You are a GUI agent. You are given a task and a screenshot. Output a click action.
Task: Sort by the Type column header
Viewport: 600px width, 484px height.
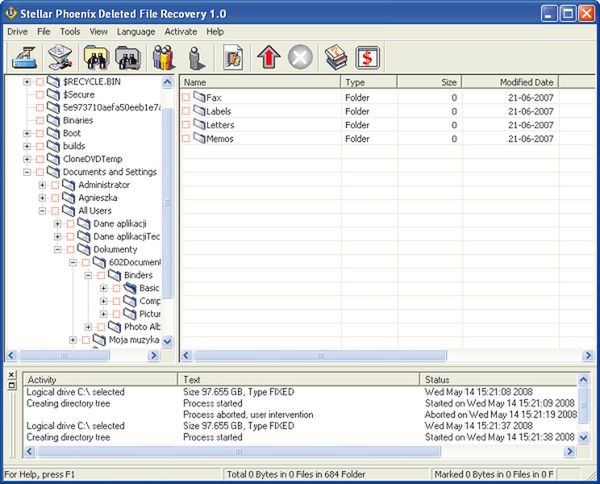[x=369, y=82]
